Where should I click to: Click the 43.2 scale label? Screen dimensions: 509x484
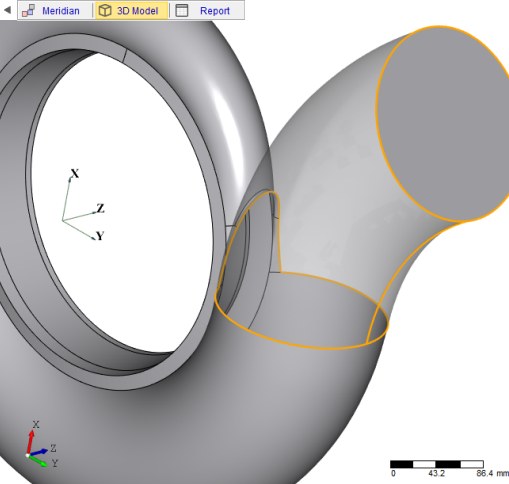point(437,474)
